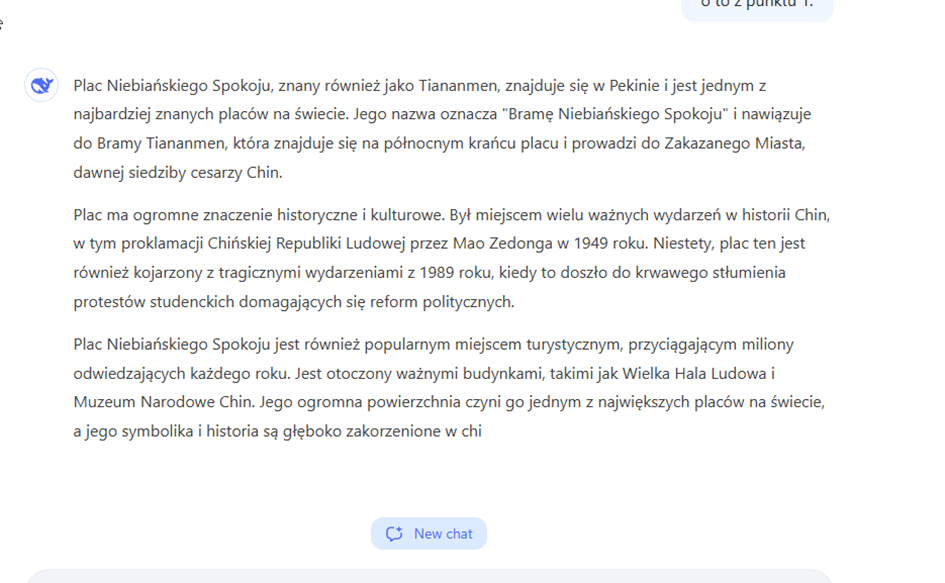945x583 pixels.
Task: Click the word "Tiananmen" in the first line
Action: pyautogui.click(x=455, y=86)
